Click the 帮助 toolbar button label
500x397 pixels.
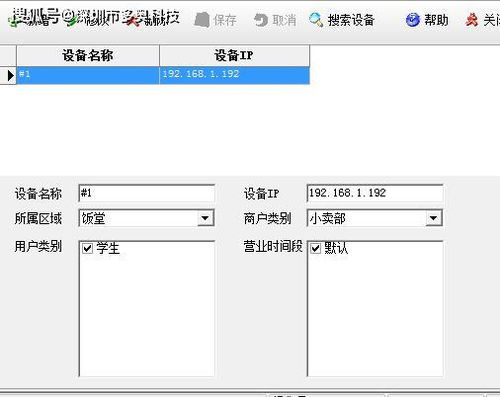pyautogui.click(x=436, y=20)
